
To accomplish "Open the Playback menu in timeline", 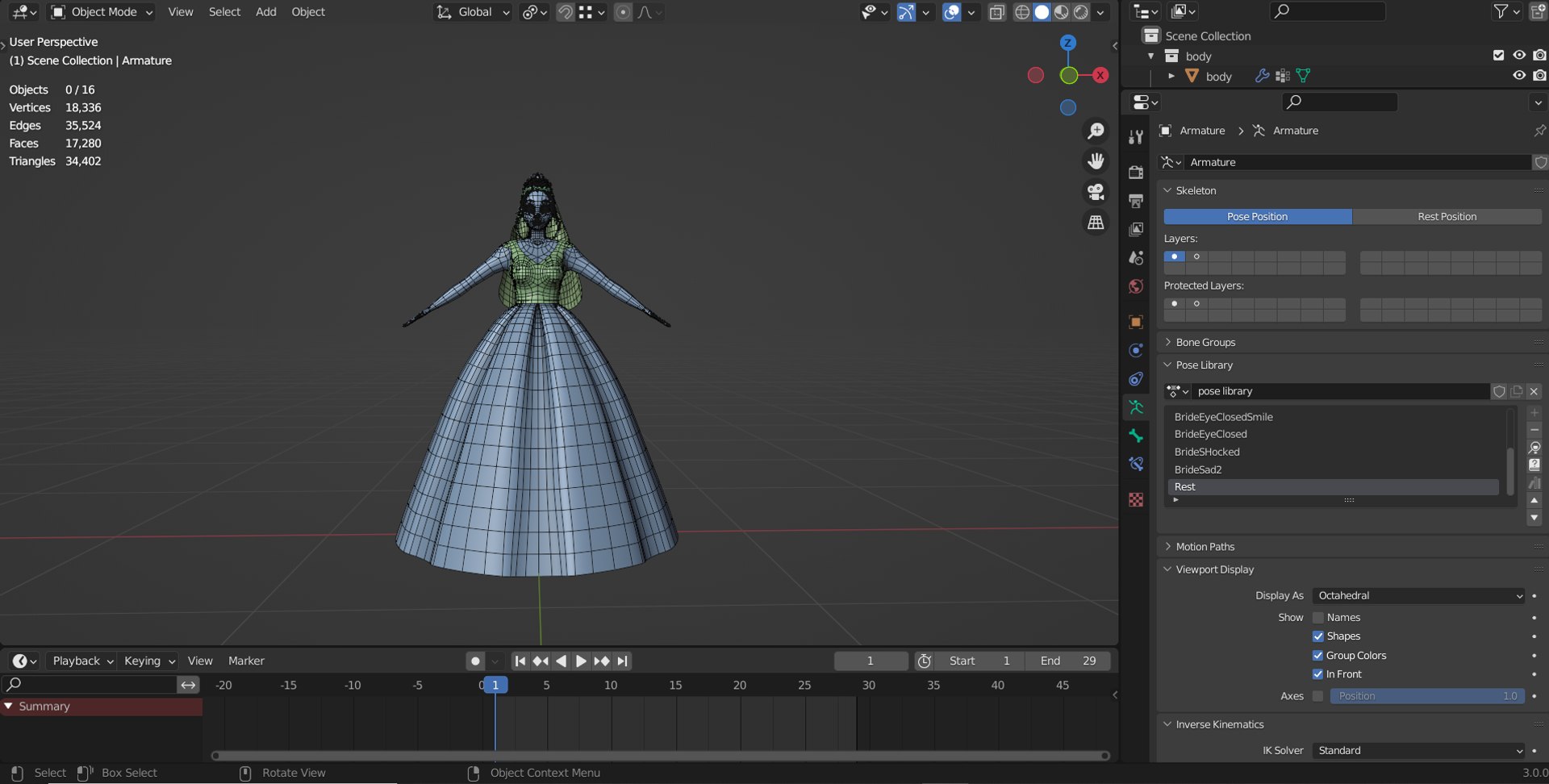I will point(82,661).
